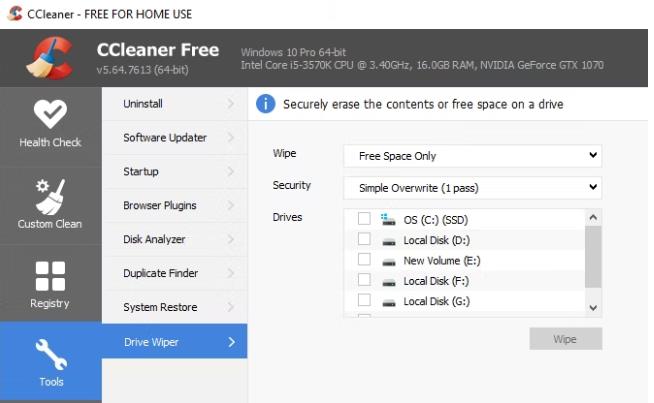Expand the Security overwrite dropdown

(x=472, y=187)
